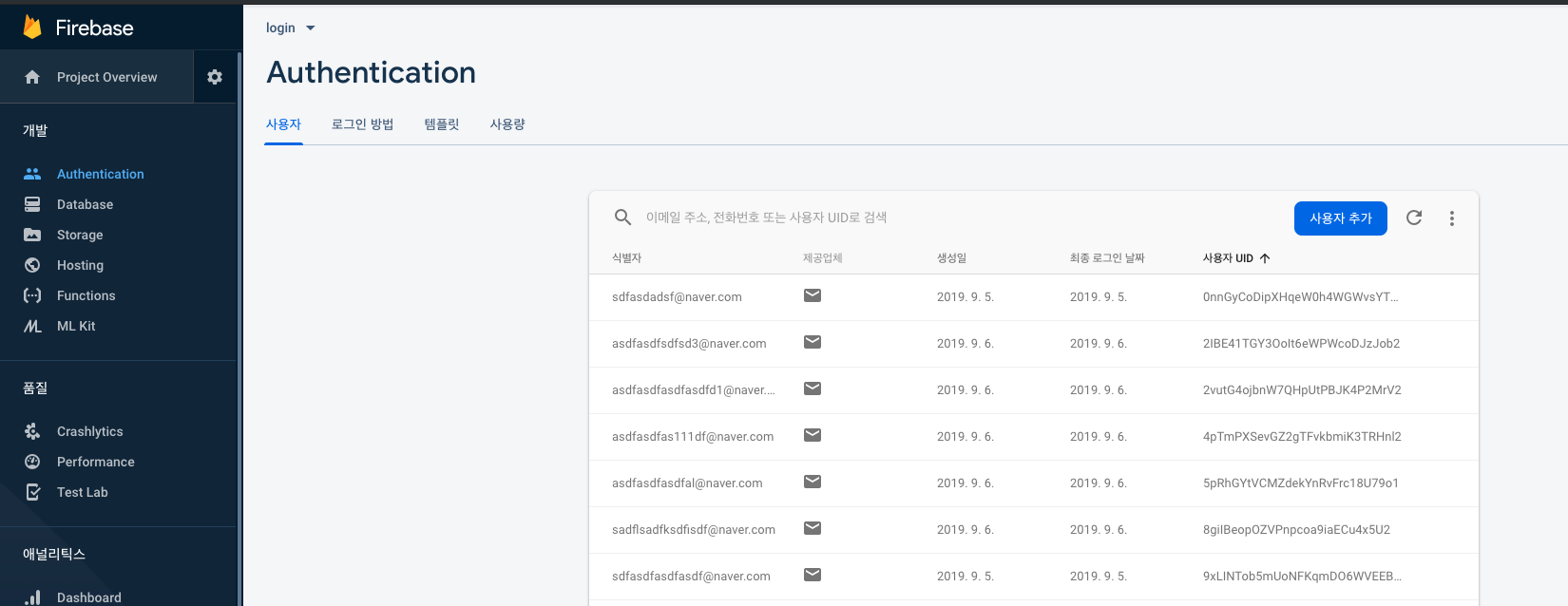Open project settings gear icon
The image size is (1568, 606).
pyautogui.click(x=215, y=77)
